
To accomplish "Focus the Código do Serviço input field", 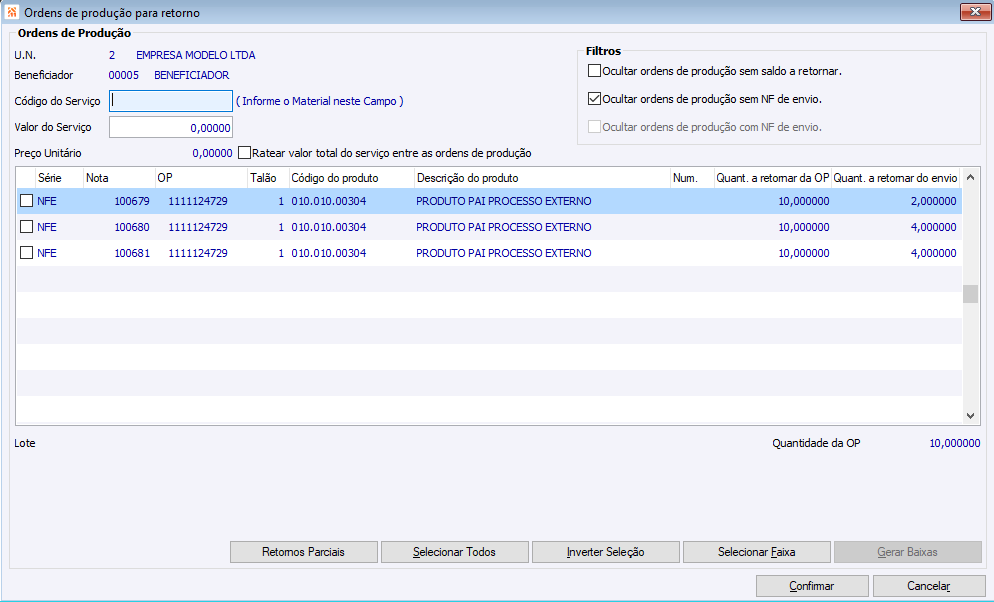I will [171, 101].
